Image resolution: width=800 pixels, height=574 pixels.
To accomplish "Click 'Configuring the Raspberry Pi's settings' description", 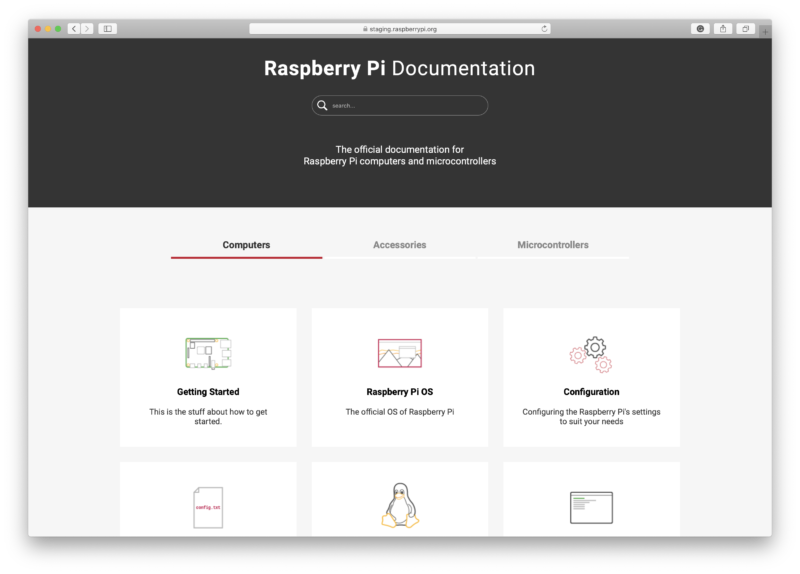I will pos(591,416).
